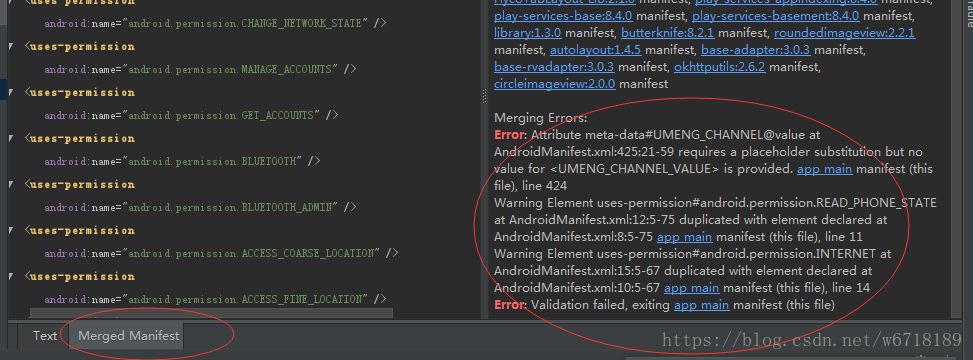Screen dimensions: 973x360
Task: Go to the base-adapter:3.0.3 manifest
Action: click(756, 49)
